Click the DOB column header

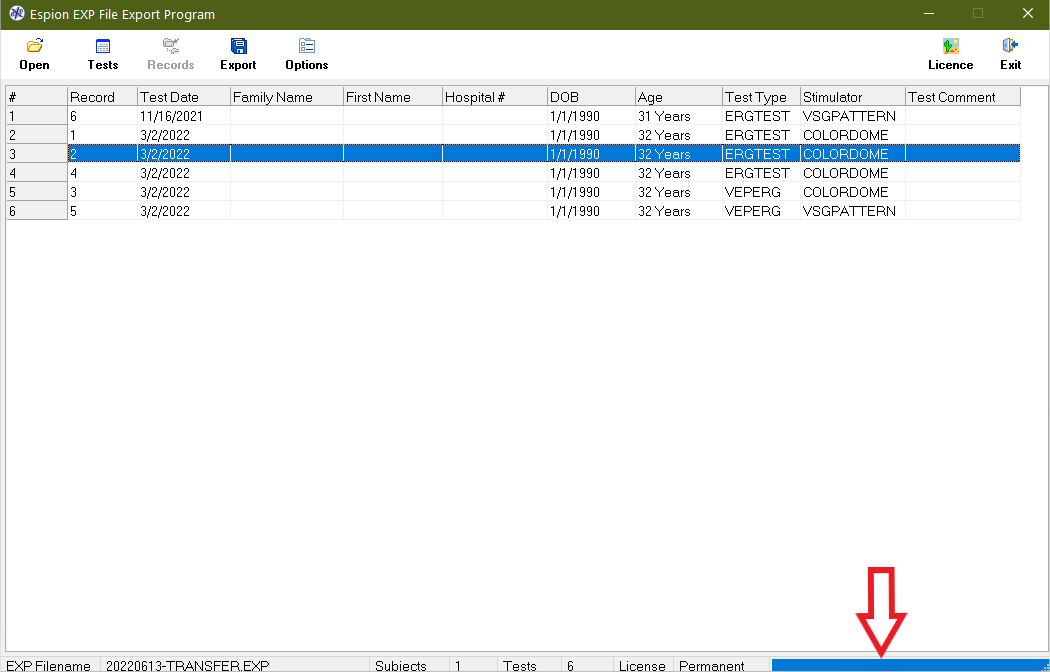[x=591, y=97]
